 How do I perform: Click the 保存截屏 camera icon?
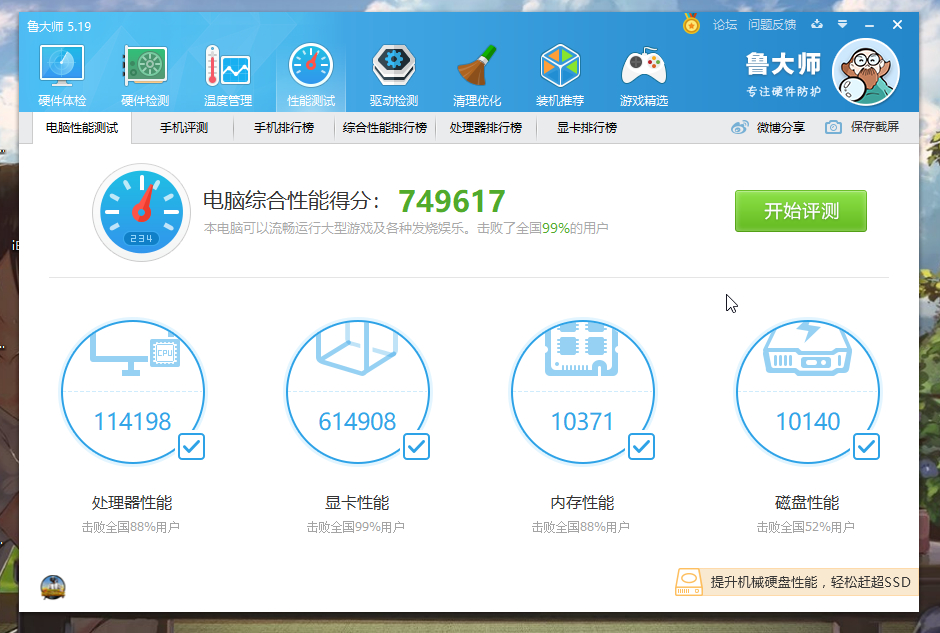coord(833,127)
